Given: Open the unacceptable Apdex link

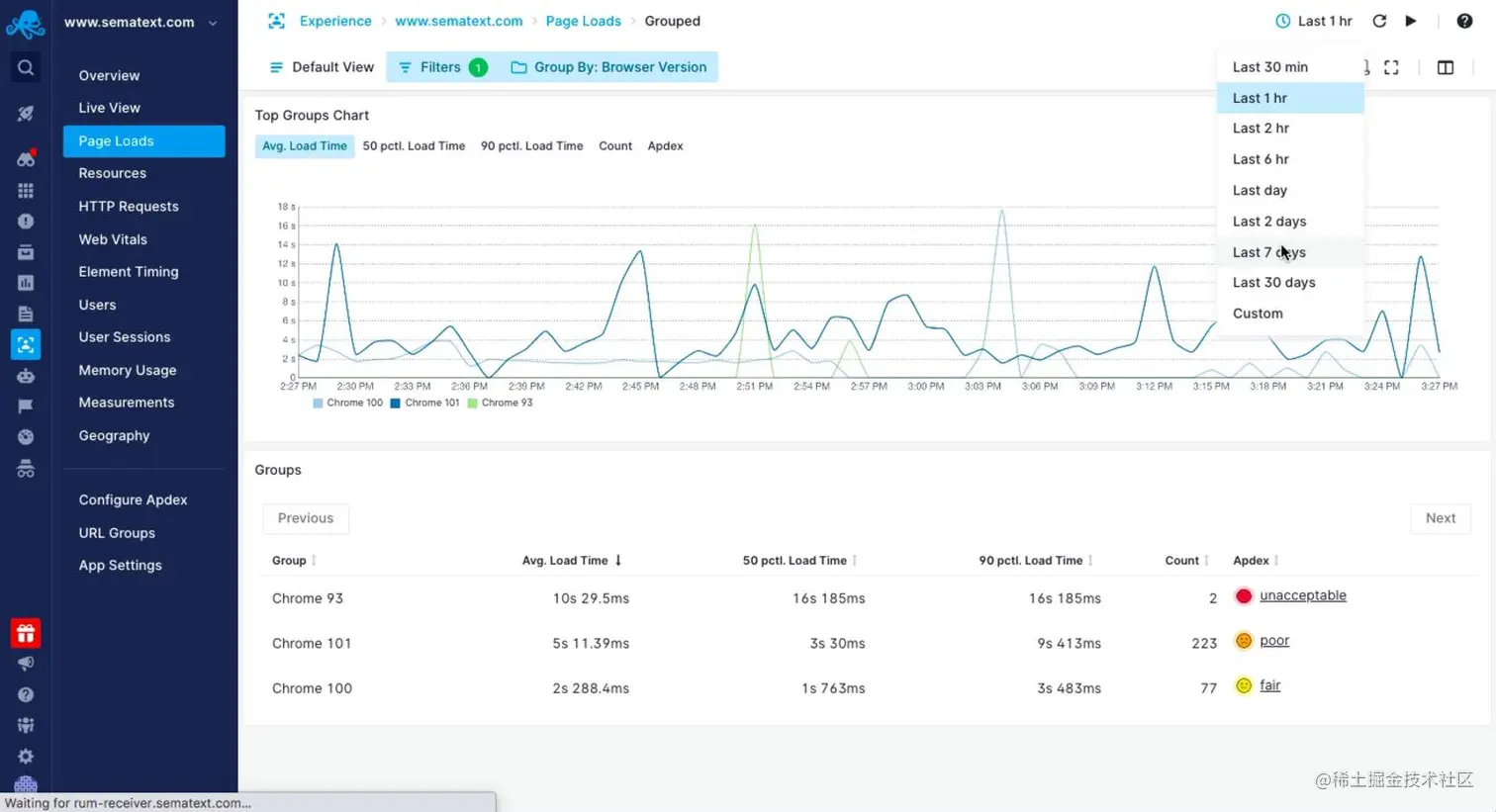Looking at the screenshot, I should coord(1302,595).
